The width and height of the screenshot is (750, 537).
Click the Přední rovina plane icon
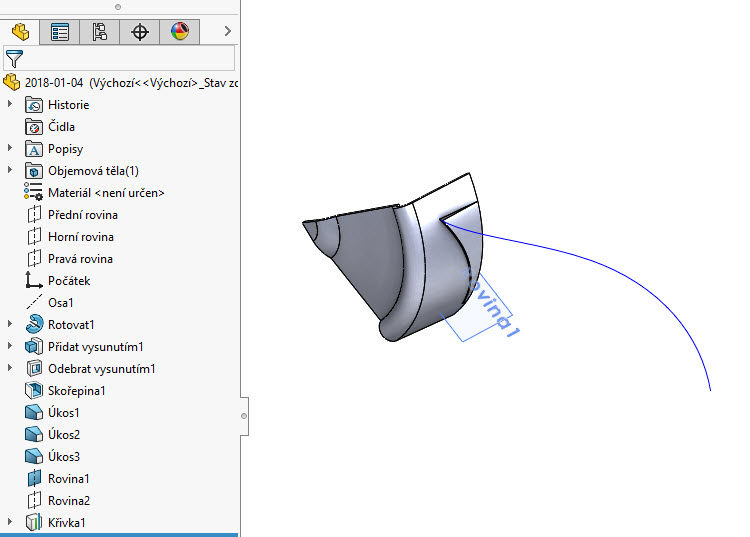point(34,215)
